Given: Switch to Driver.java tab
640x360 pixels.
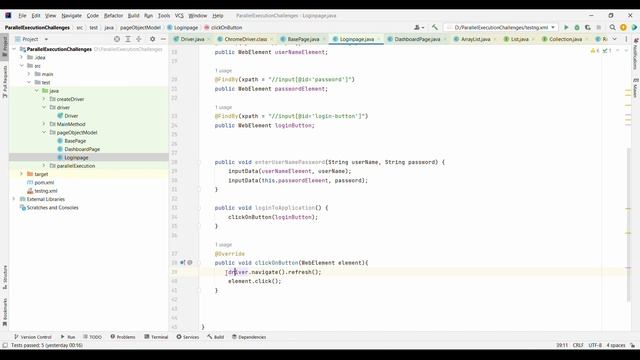Looking at the screenshot, I should (192, 39).
